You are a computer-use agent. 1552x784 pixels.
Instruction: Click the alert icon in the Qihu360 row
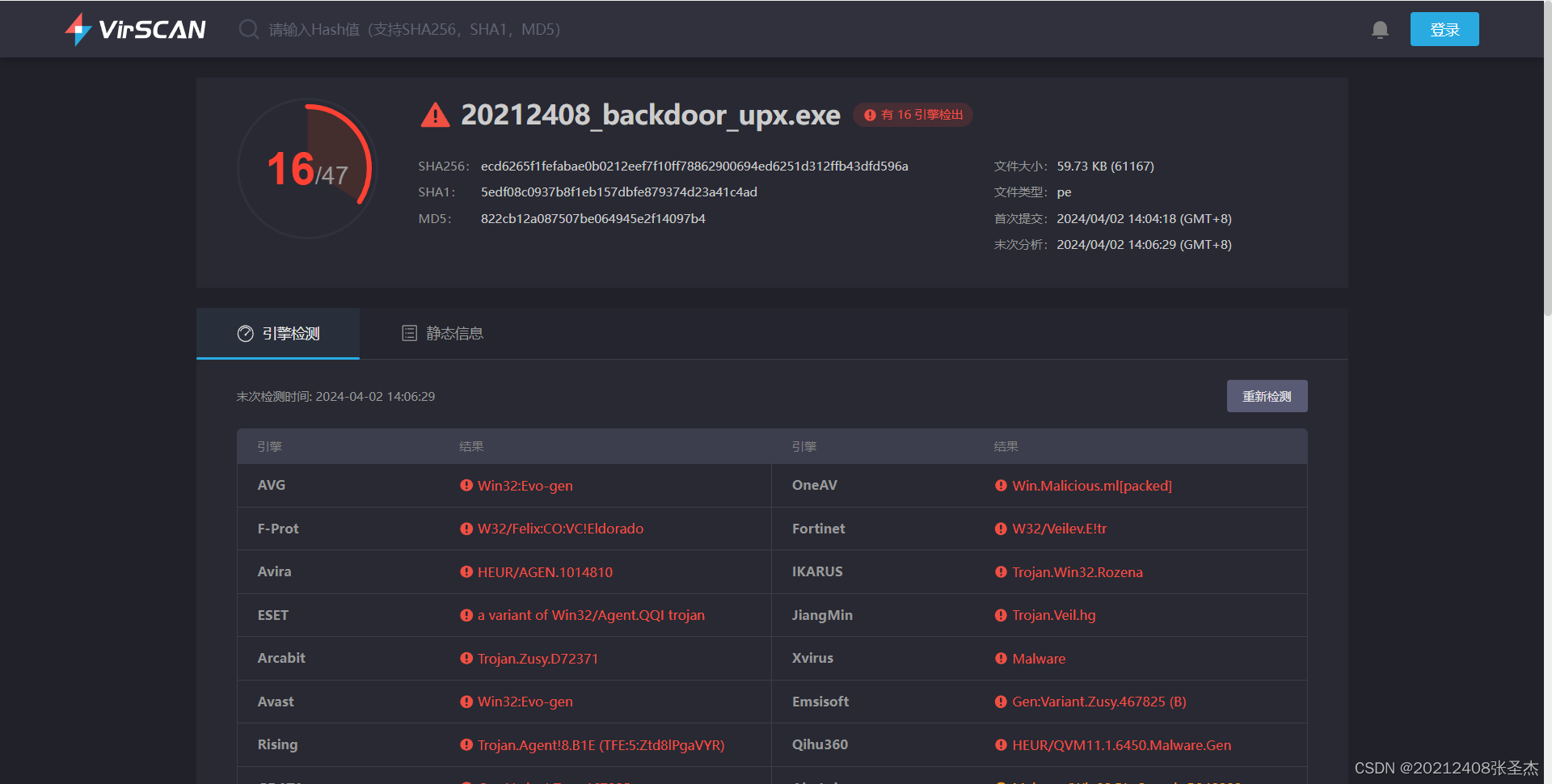(x=1001, y=745)
